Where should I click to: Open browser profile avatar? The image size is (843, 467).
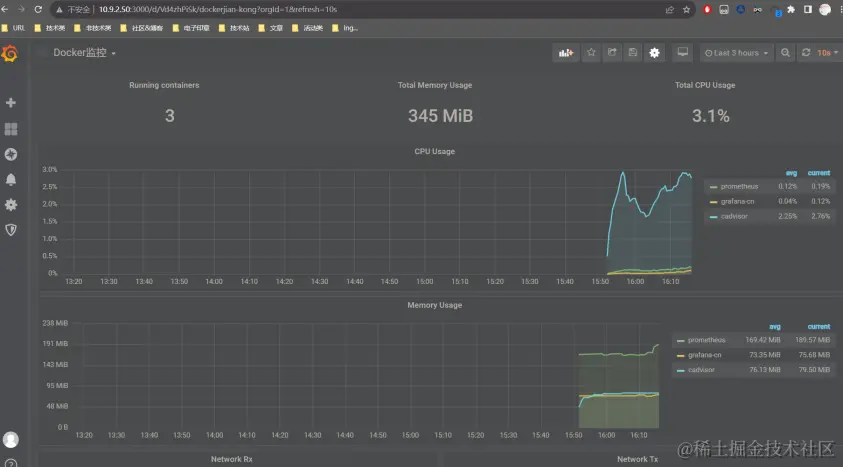pyautogui.click(x=825, y=10)
